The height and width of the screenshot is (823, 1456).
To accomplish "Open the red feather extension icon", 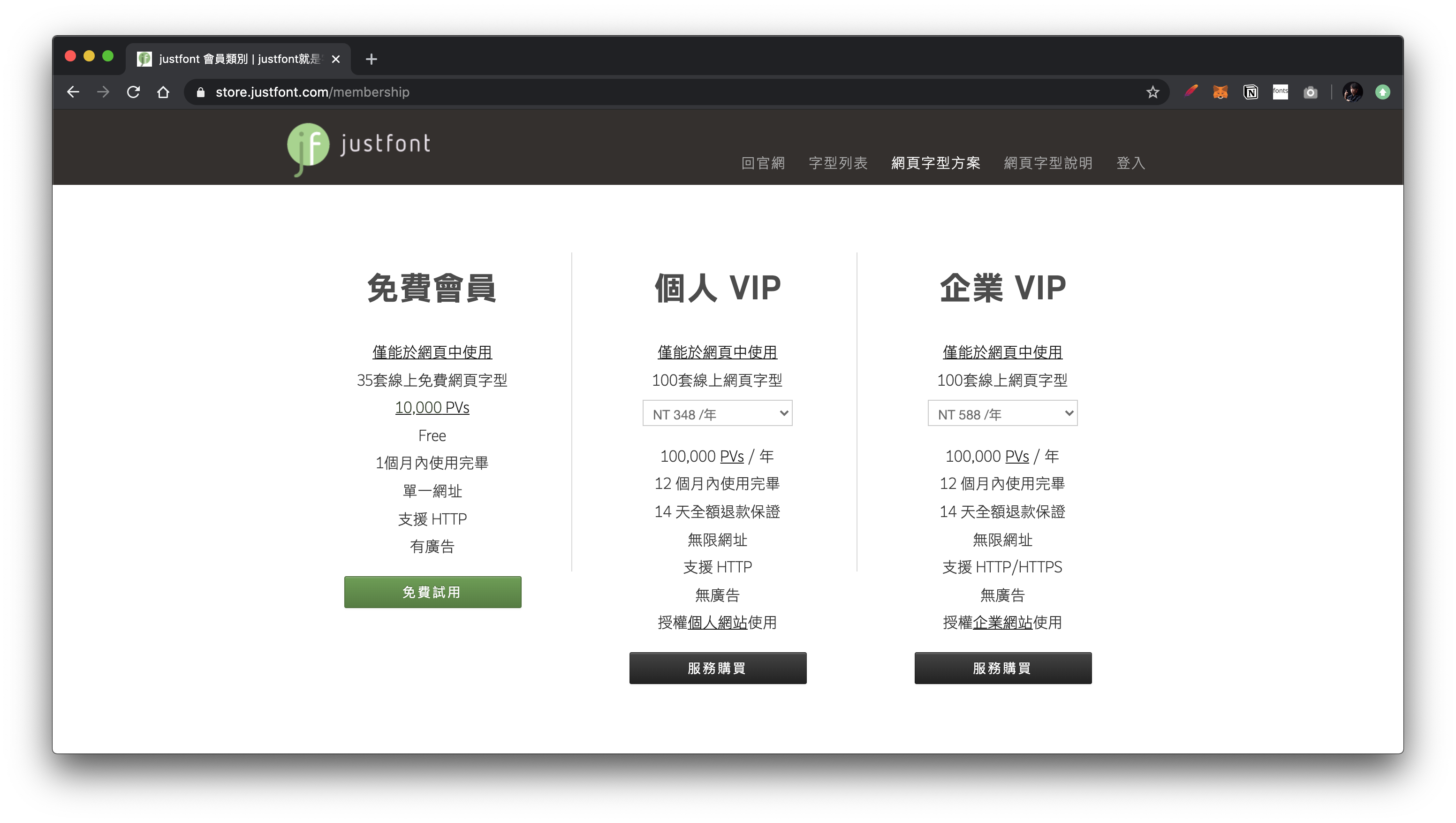I will tap(1191, 91).
